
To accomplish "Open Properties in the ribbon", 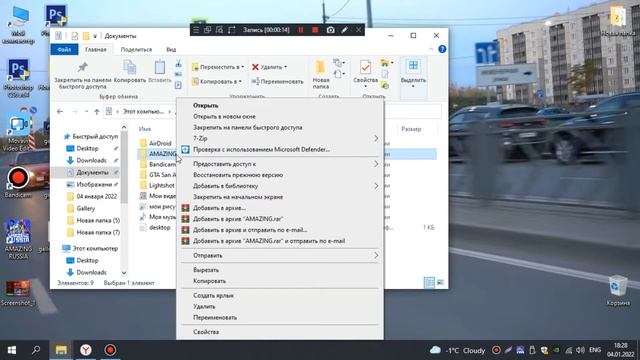I will 365,73.
